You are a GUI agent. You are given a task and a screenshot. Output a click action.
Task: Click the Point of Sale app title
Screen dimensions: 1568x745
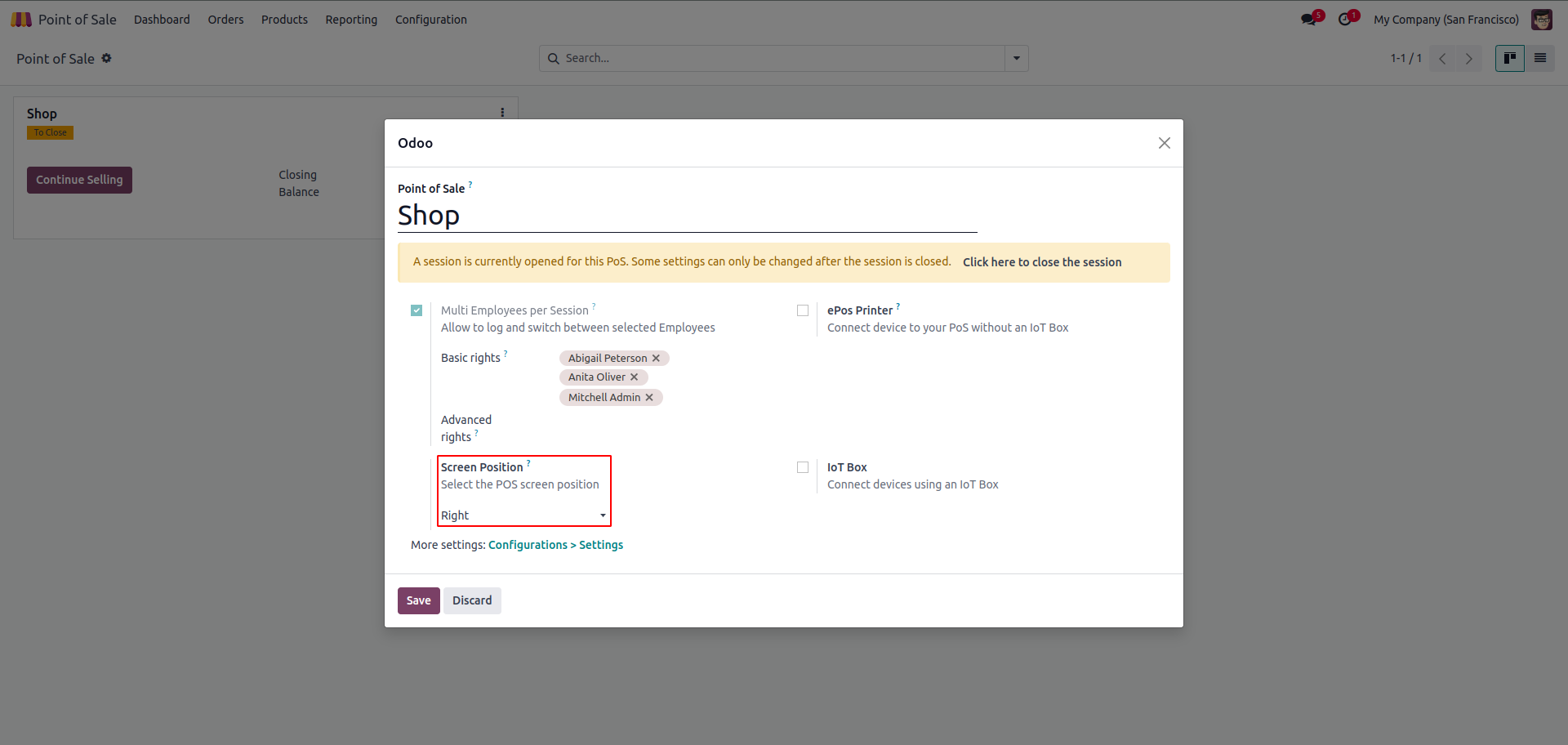tap(78, 20)
